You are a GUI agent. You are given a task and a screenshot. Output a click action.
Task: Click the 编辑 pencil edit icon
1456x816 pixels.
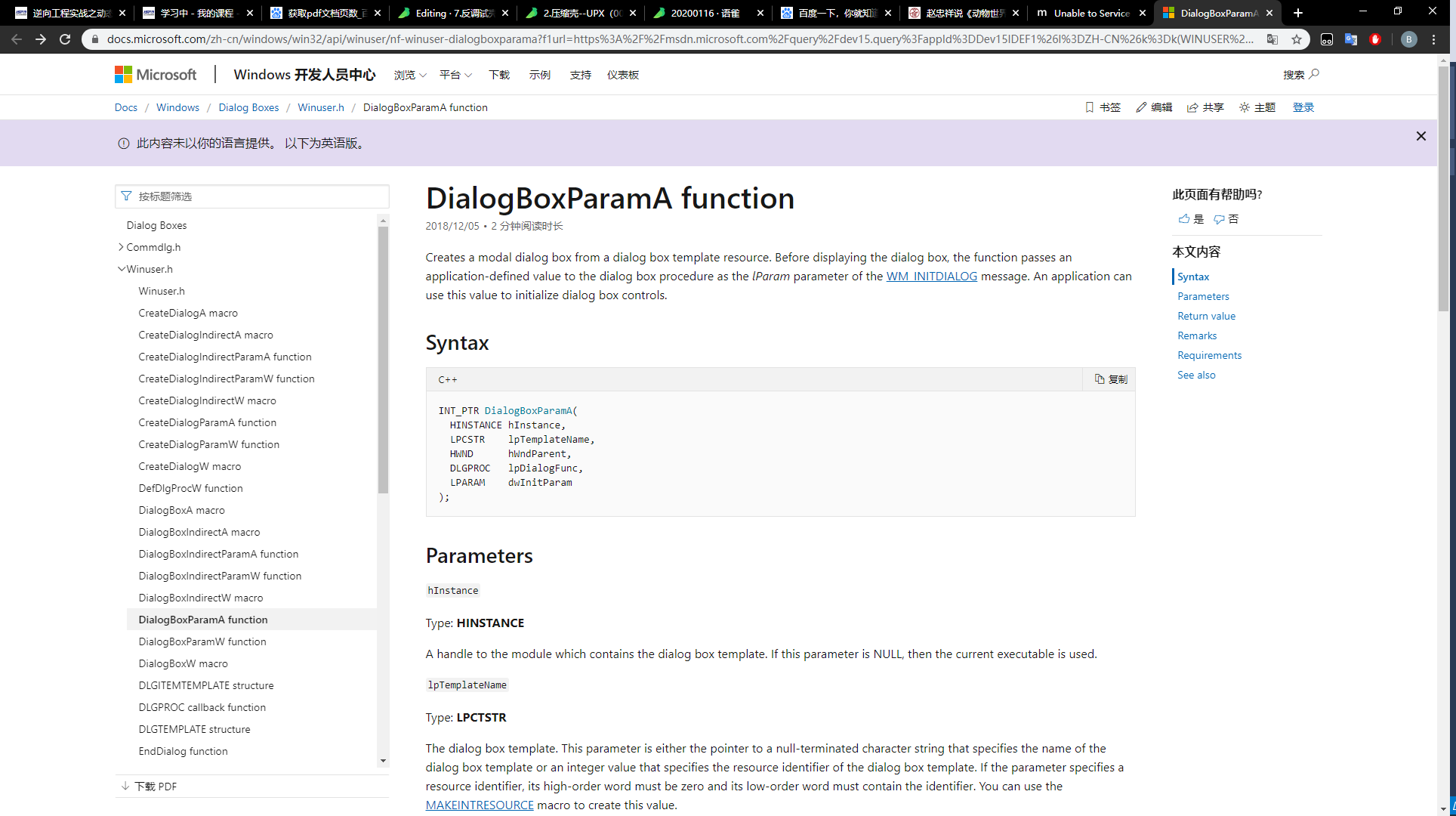(1141, 107)
